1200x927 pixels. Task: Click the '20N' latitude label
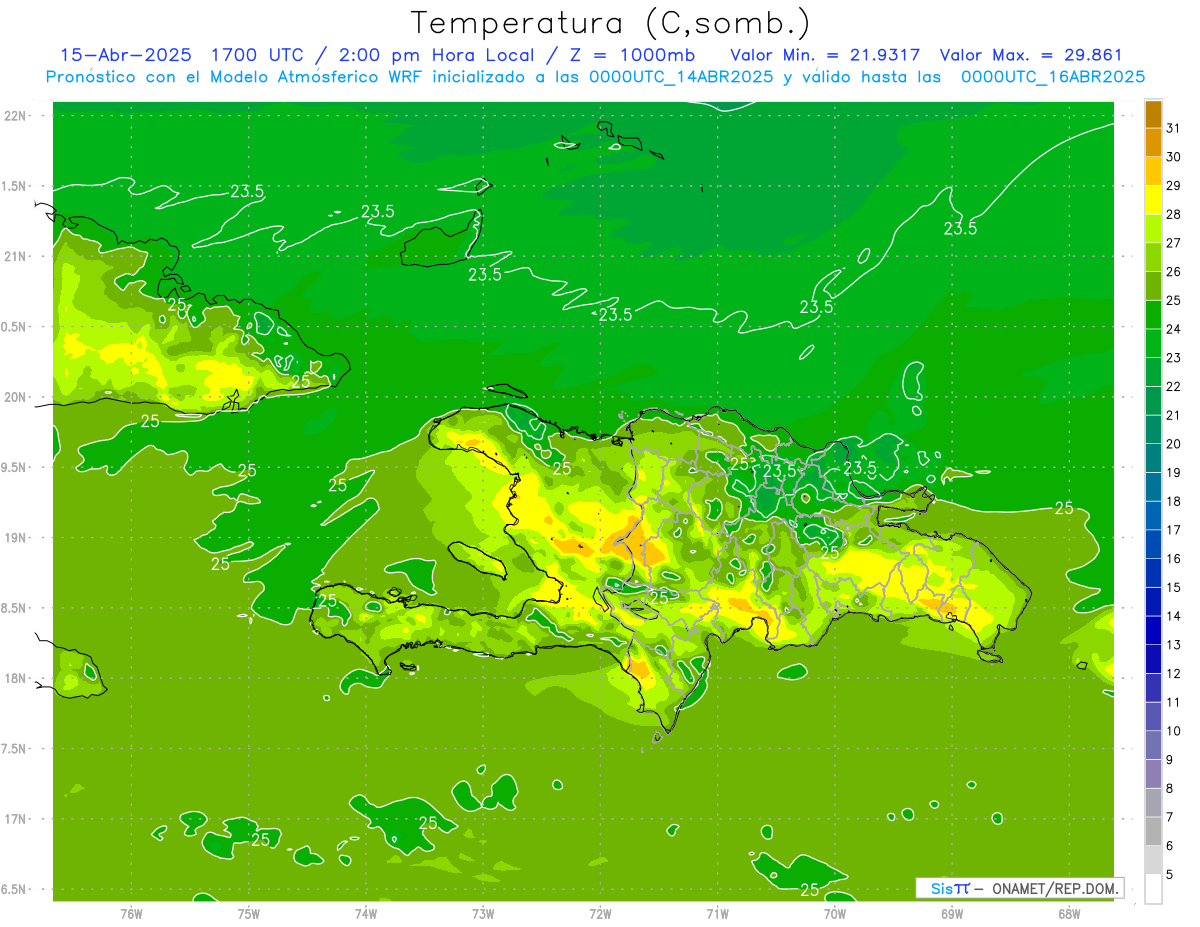(x=17, y=397)
